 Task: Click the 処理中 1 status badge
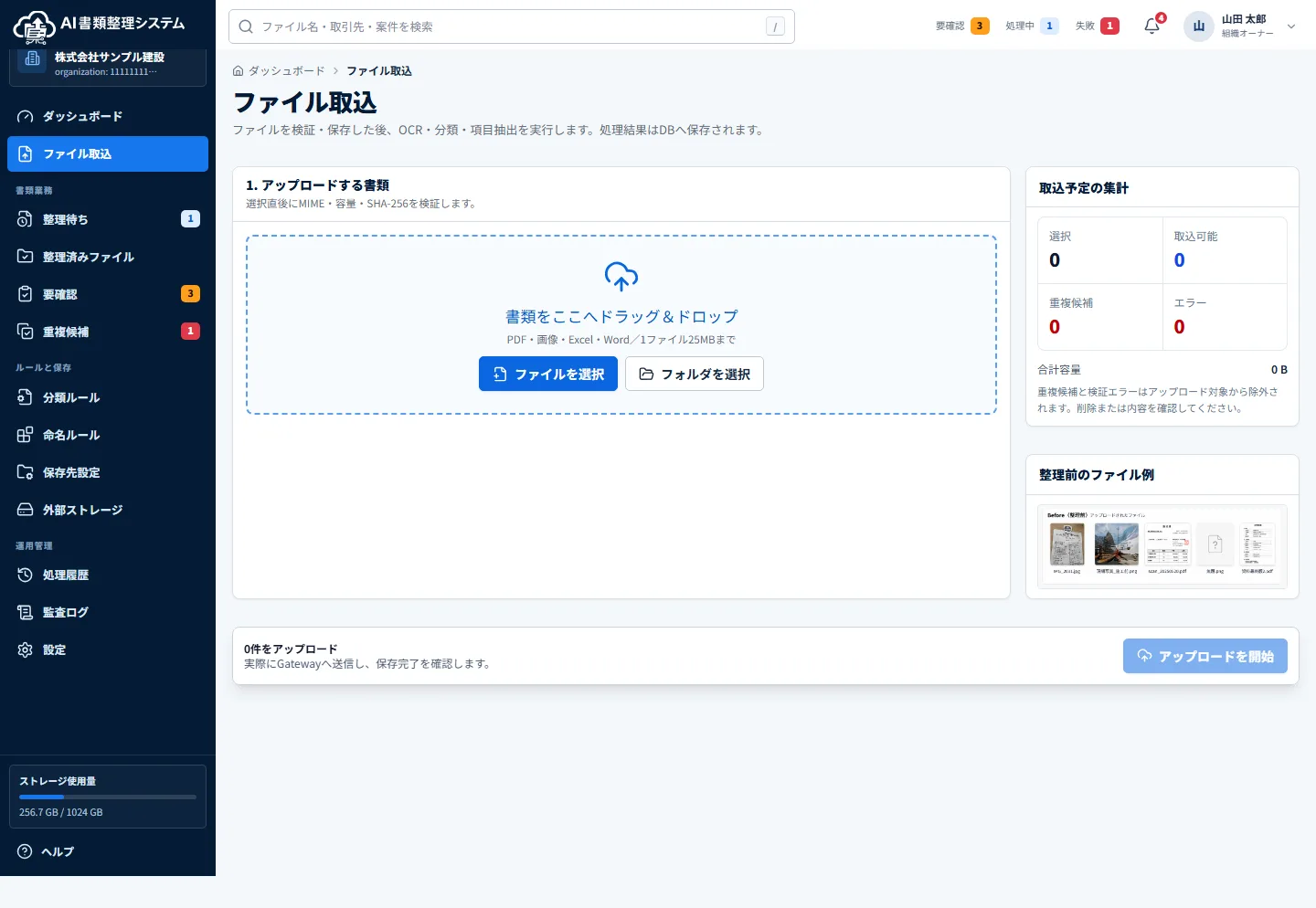1033,26
